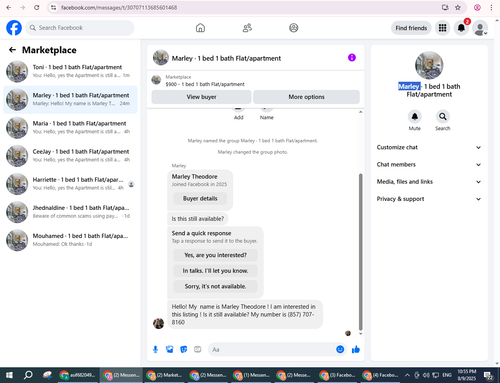Choose a sticker icon in composer
This screenshot has height=383, width=500.
[184, 349]
